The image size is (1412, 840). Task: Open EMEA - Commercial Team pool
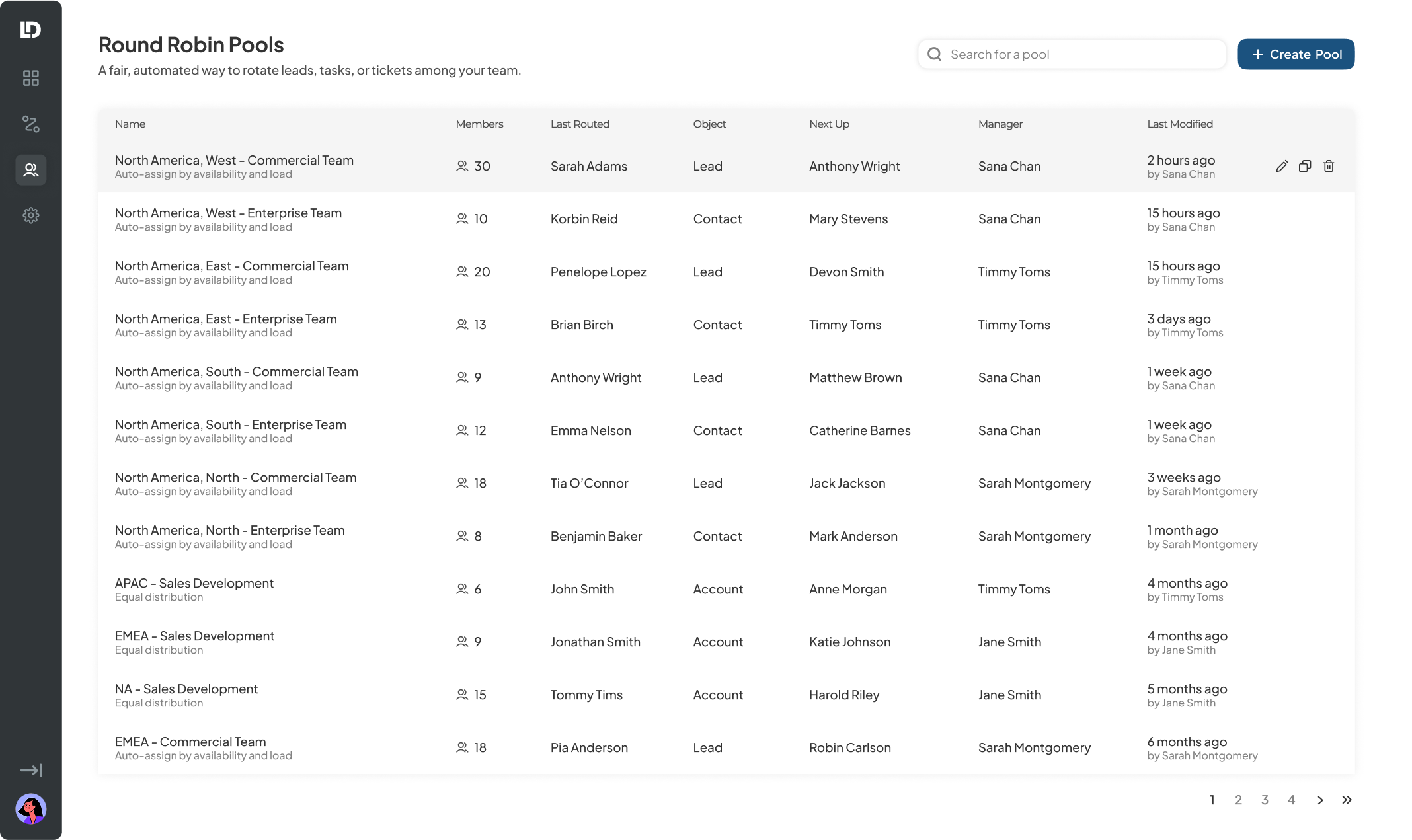190,742
